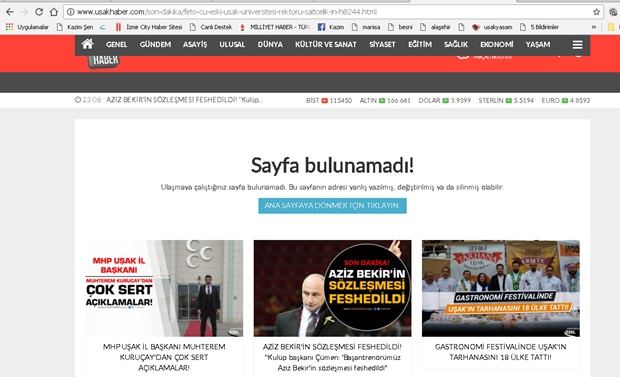Open the browser home page icon

(x=54, y=12)
